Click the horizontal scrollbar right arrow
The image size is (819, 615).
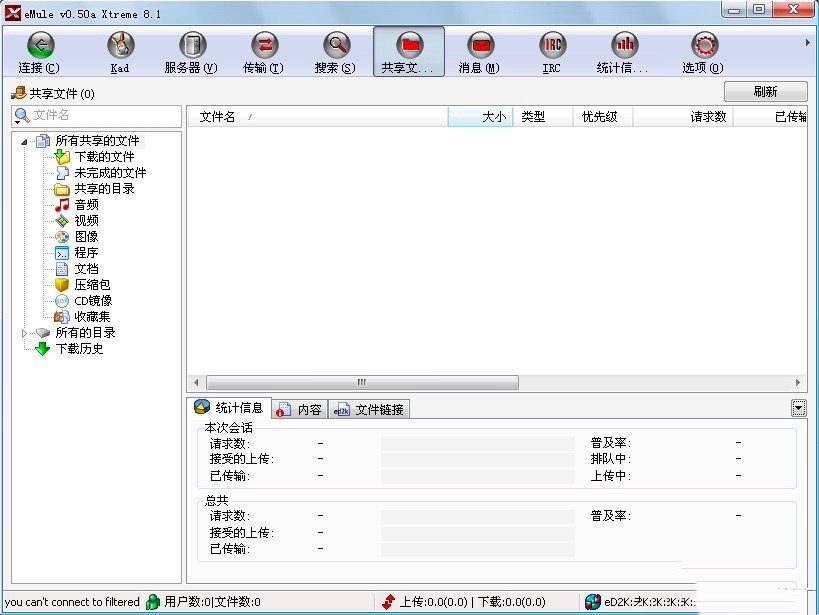coord(798,382)
